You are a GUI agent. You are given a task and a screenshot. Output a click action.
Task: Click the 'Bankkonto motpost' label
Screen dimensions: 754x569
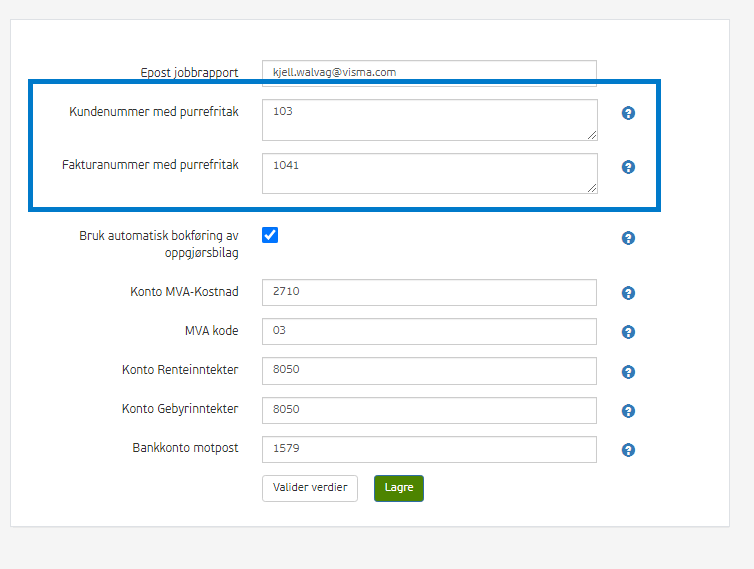(186, 448)
